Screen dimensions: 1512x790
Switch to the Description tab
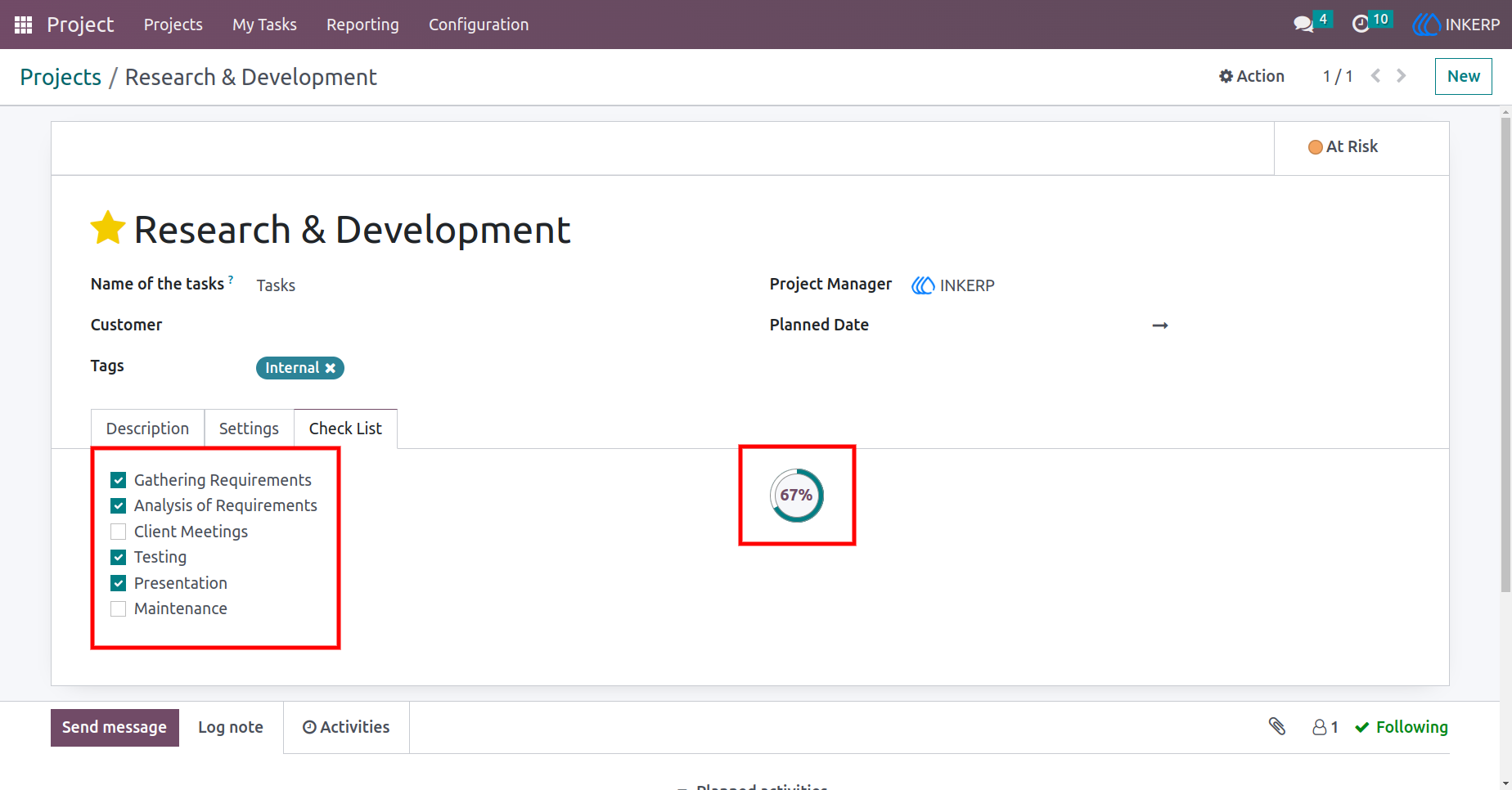[147, 429]
